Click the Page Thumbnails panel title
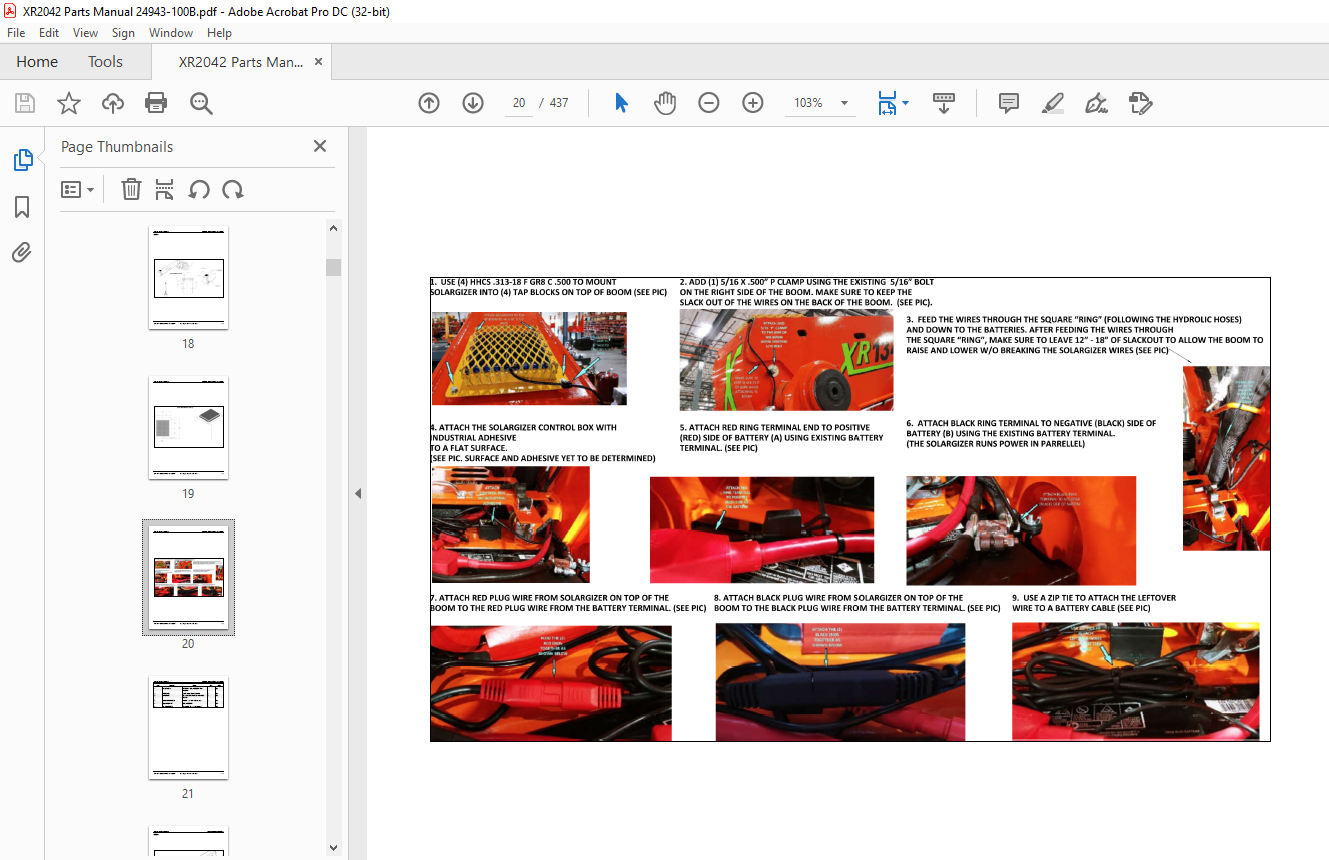1329x860 pixels. pyautogui.click(x=117, y=146)
